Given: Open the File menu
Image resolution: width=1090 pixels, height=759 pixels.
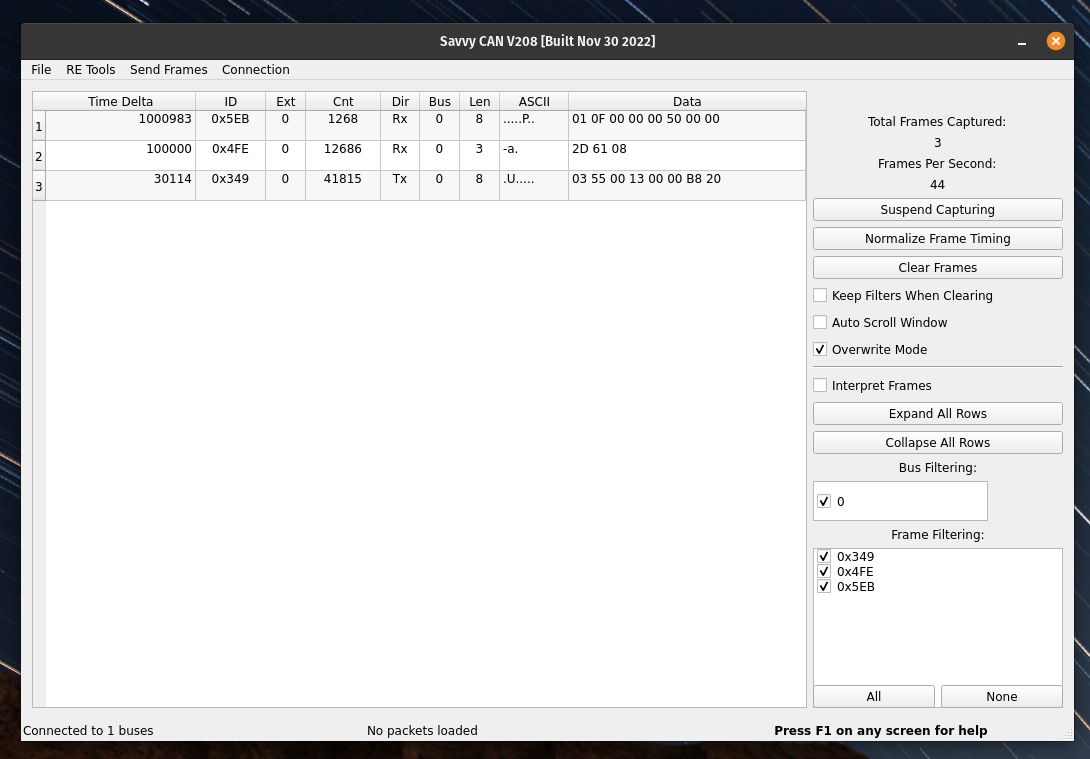Looking at the screenshot, I should 41,70.
